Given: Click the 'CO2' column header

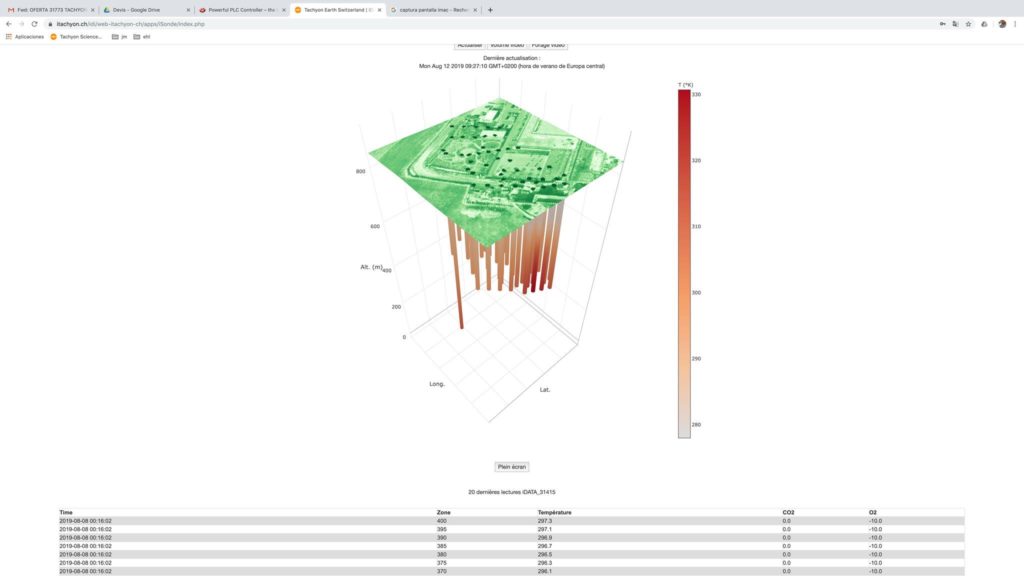Looking at the screenshot, I should 788,513.
